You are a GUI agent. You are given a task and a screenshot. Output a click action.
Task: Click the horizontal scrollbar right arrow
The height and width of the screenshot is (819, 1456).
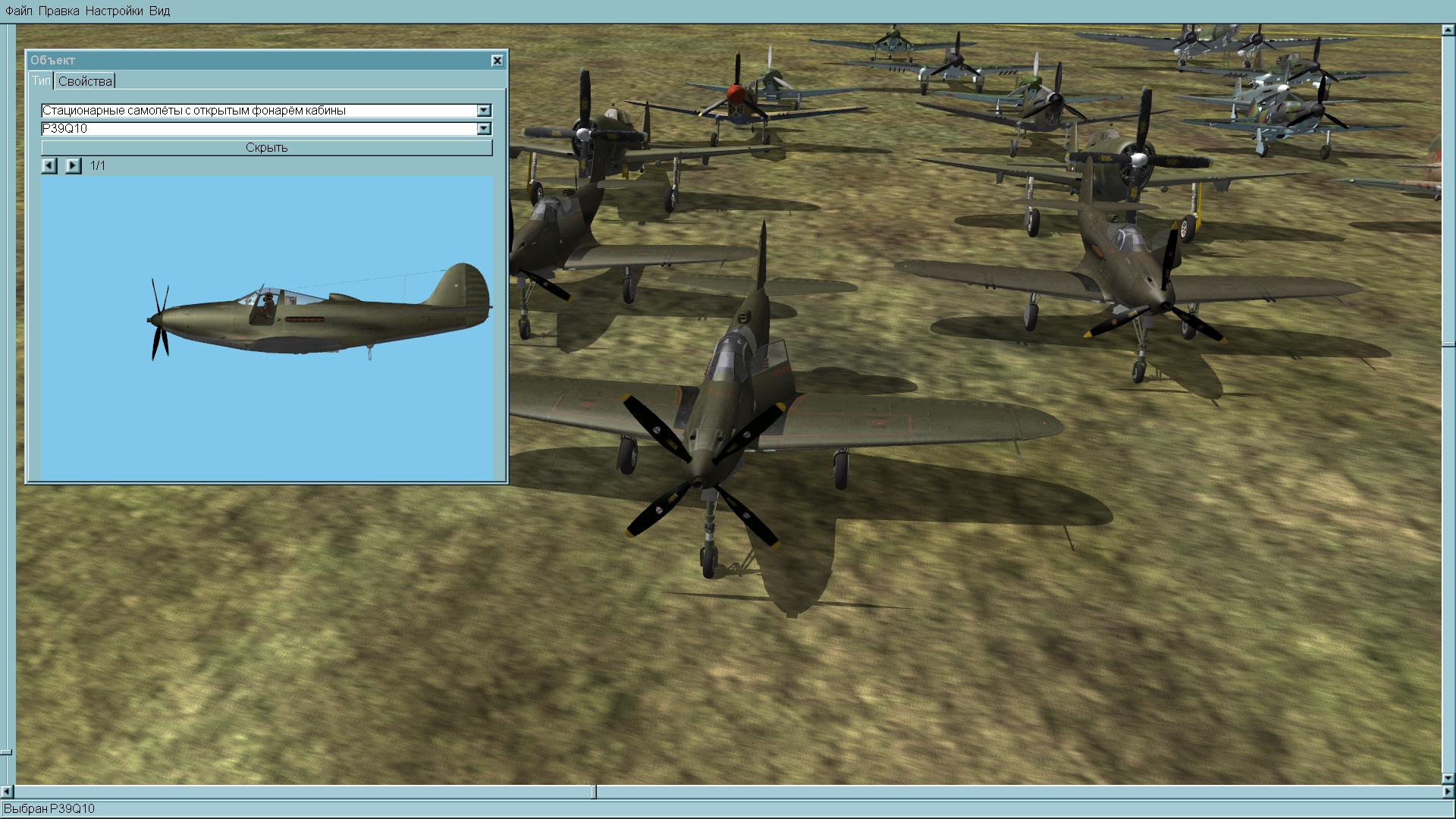click(1448, 792)
